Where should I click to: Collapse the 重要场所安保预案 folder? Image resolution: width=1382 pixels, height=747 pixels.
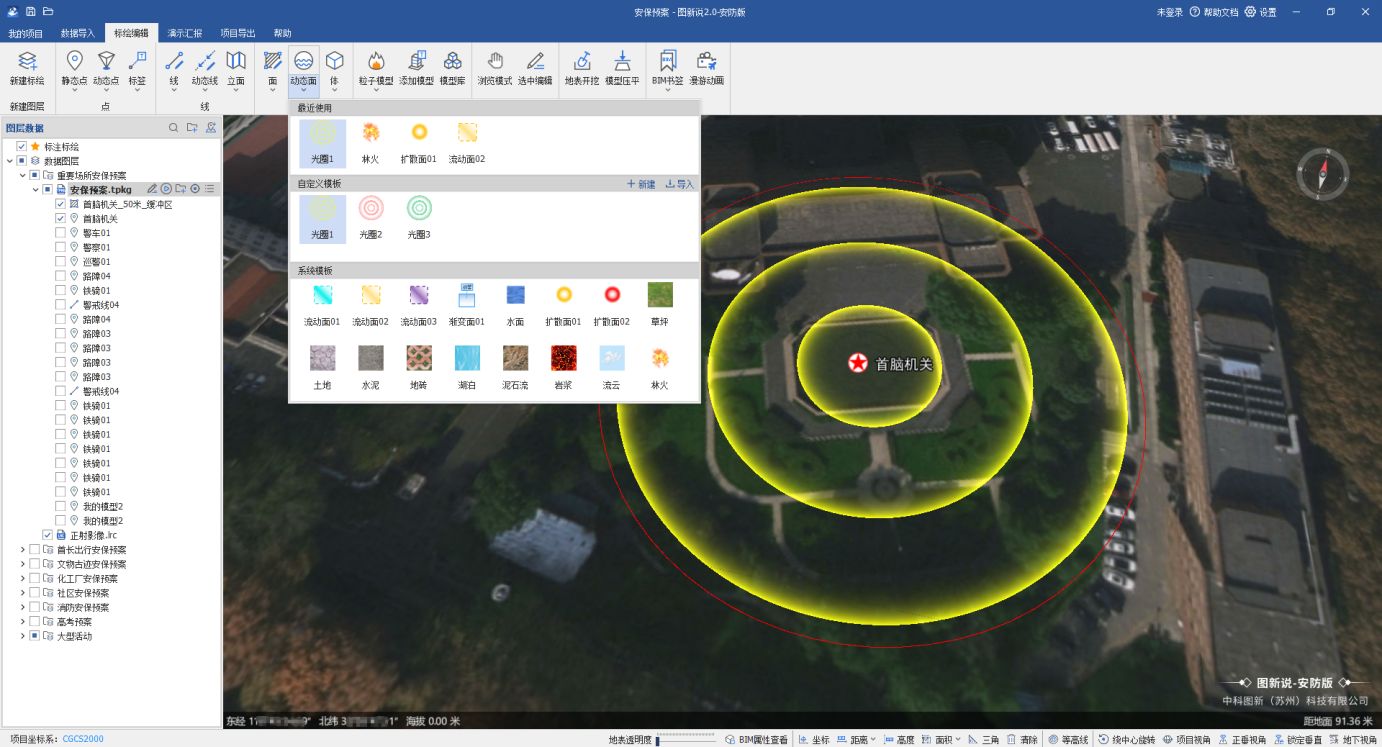22,175
